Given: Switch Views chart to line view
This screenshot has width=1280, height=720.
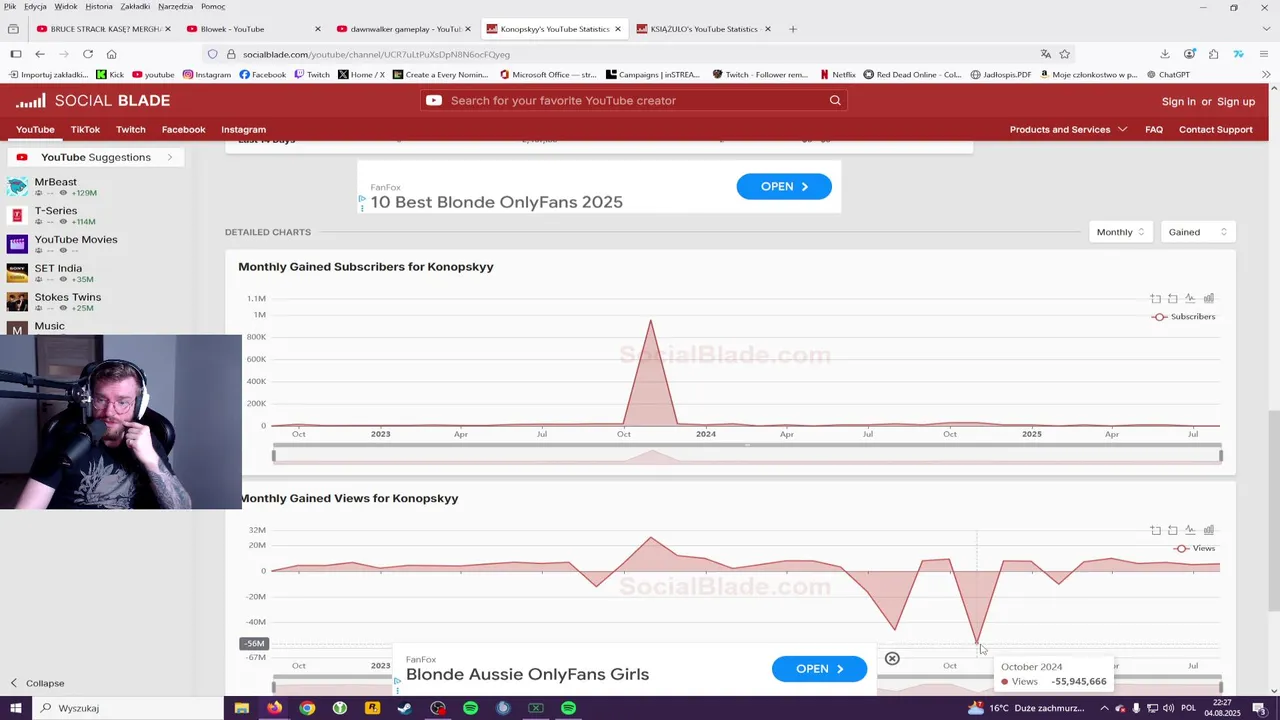Looking at the screenshot, I should pyautogui.click(x=1190, y=530).
